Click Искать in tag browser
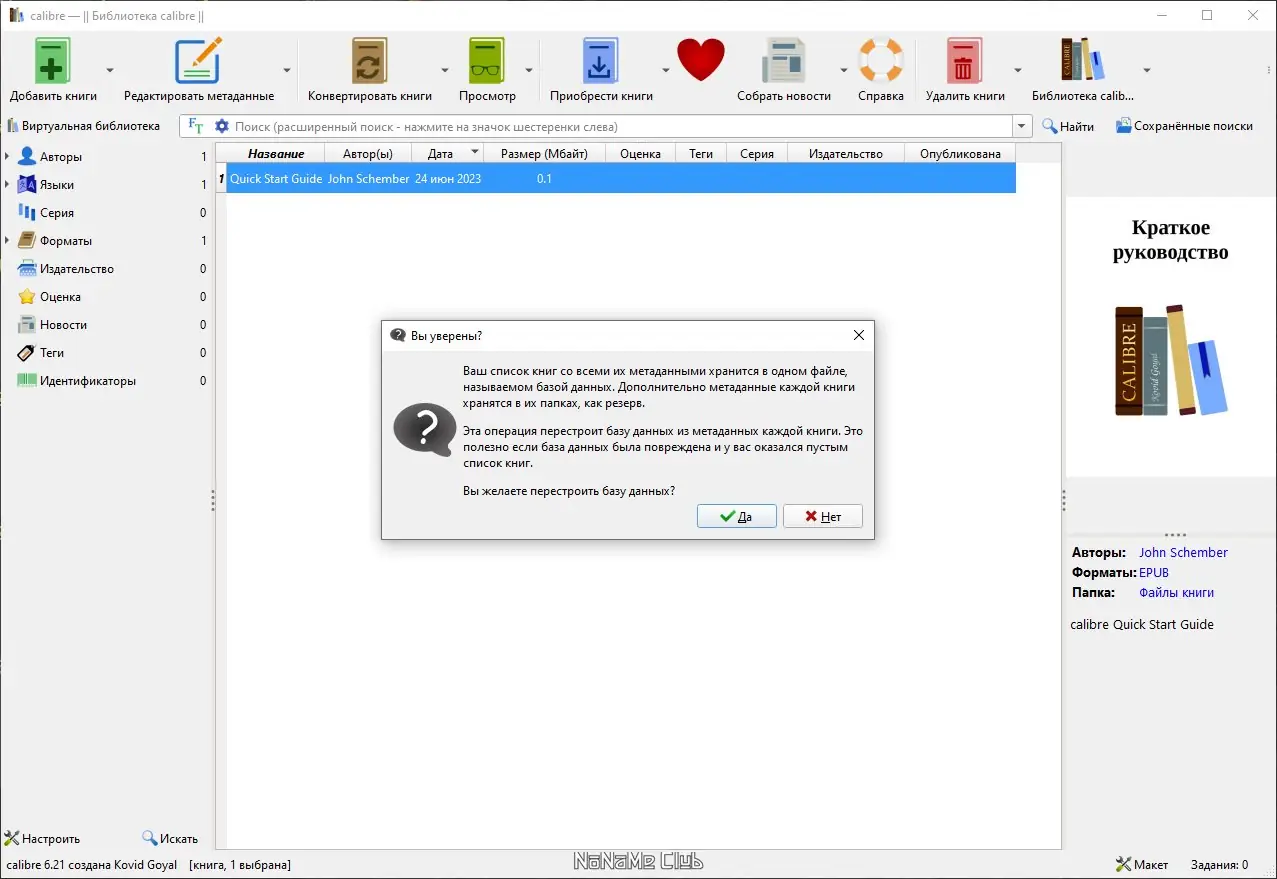Image resolution: width=1277 pixels, height=879 pixels. coord(170,839)
